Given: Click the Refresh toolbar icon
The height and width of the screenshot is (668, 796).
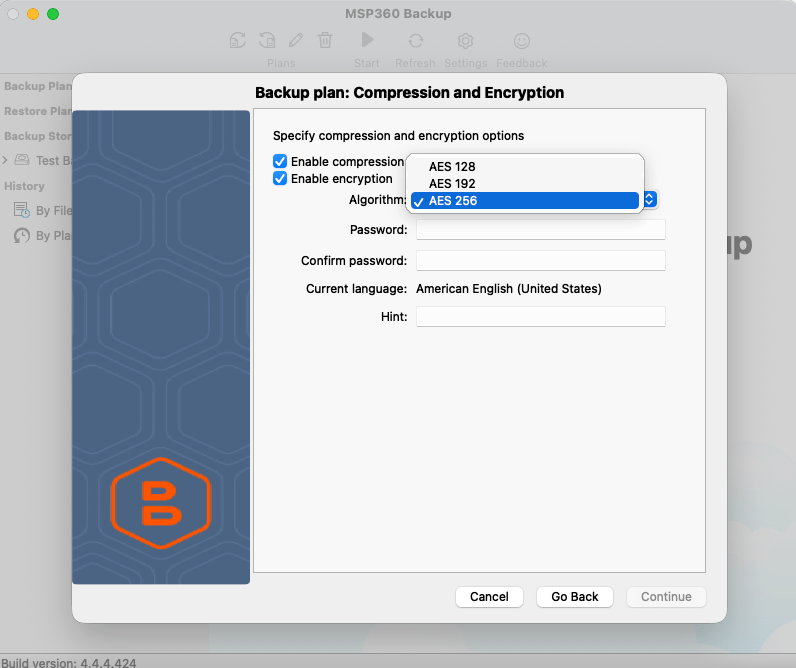Looking at the screenshot, I should click(x=415, y=40).
